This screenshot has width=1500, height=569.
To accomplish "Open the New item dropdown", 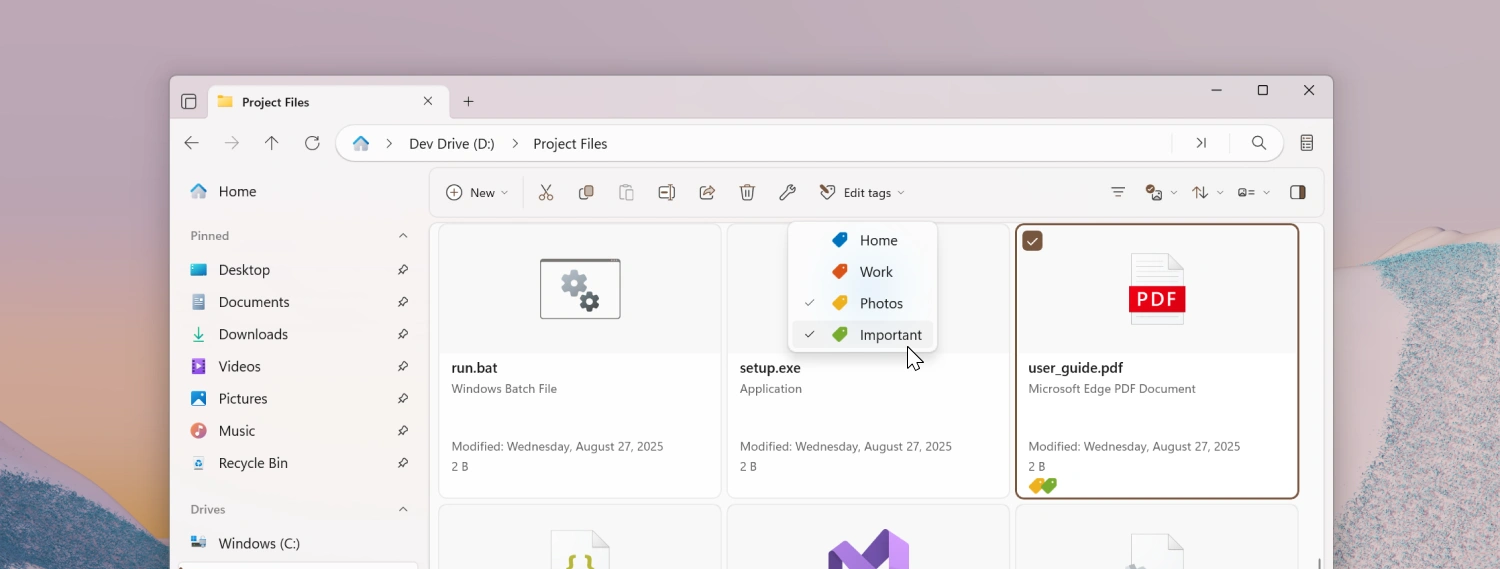I will coord(477,193).
